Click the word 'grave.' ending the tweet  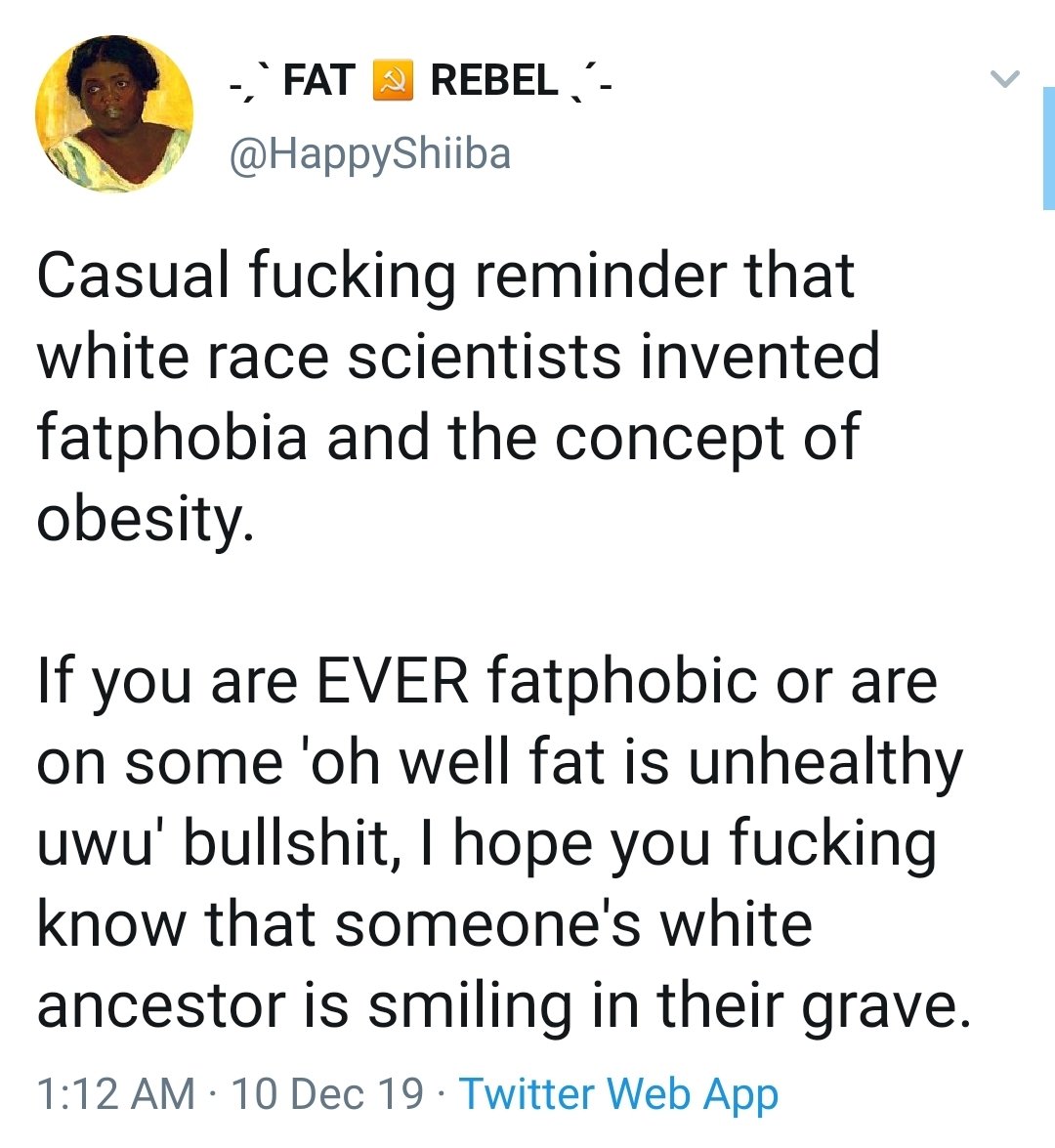[x=887, y=1008]
